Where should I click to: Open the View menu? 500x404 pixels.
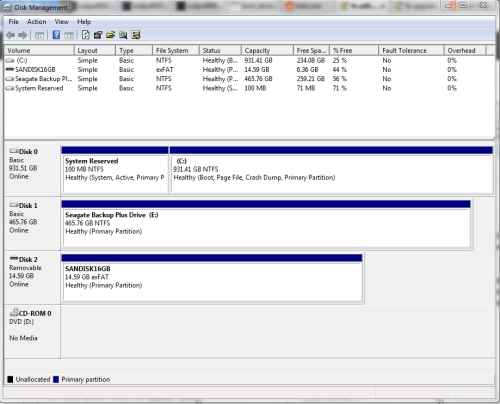click(x=62, y=22)
